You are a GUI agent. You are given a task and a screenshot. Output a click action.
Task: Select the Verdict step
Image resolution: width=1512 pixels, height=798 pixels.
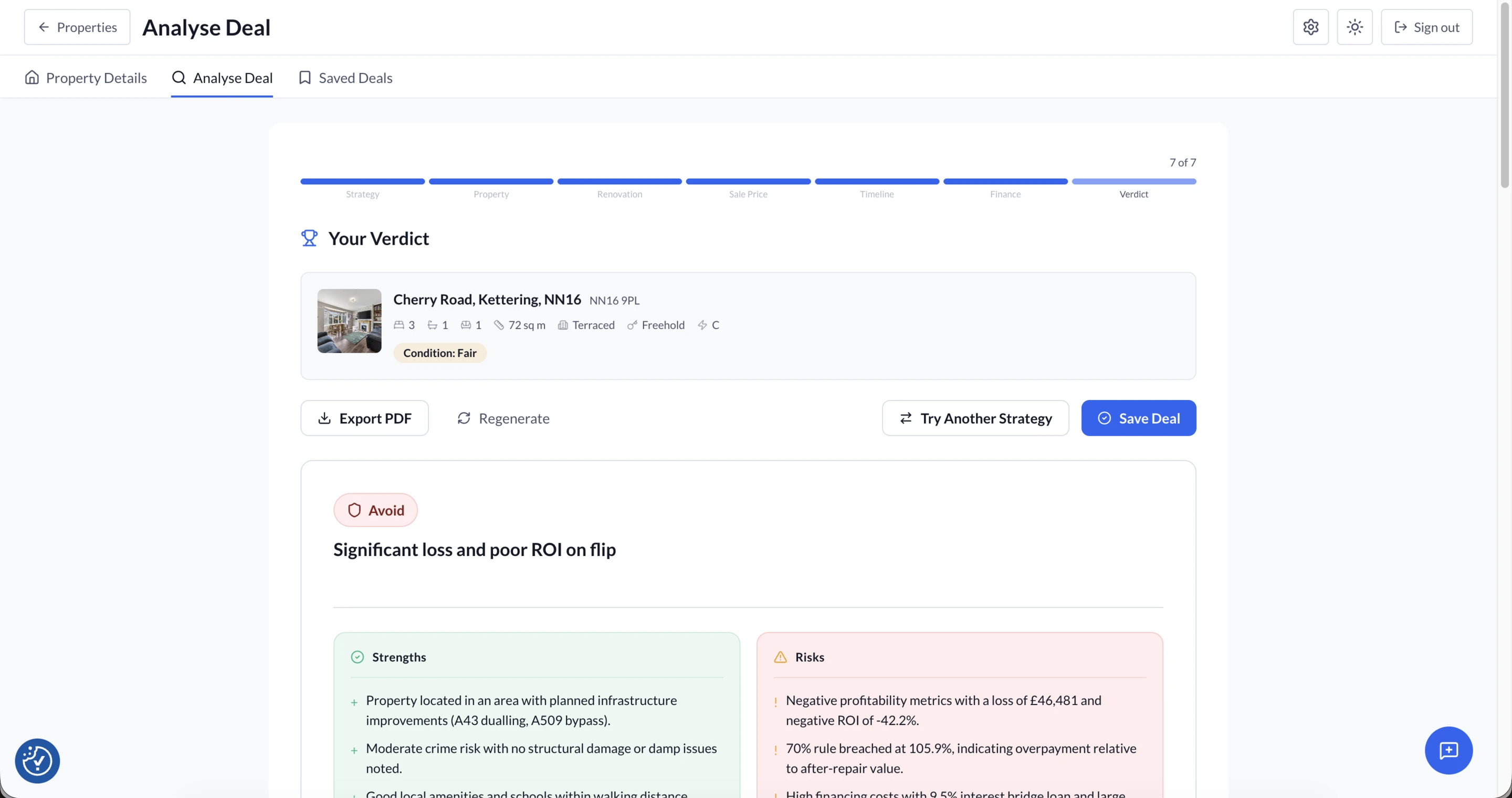click(x=1133, y=188)
